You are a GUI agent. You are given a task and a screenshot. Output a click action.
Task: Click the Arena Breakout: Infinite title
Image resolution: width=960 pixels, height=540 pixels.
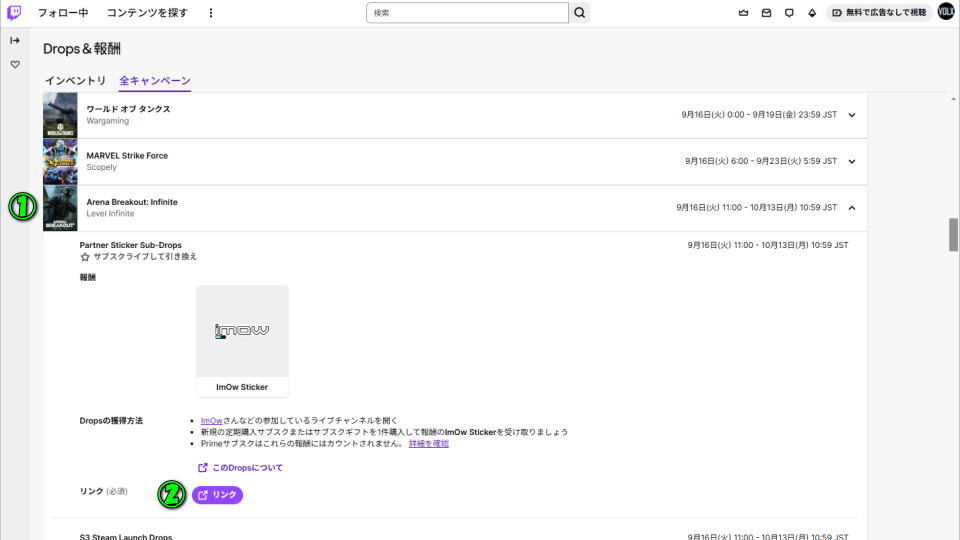coord(132,202)
